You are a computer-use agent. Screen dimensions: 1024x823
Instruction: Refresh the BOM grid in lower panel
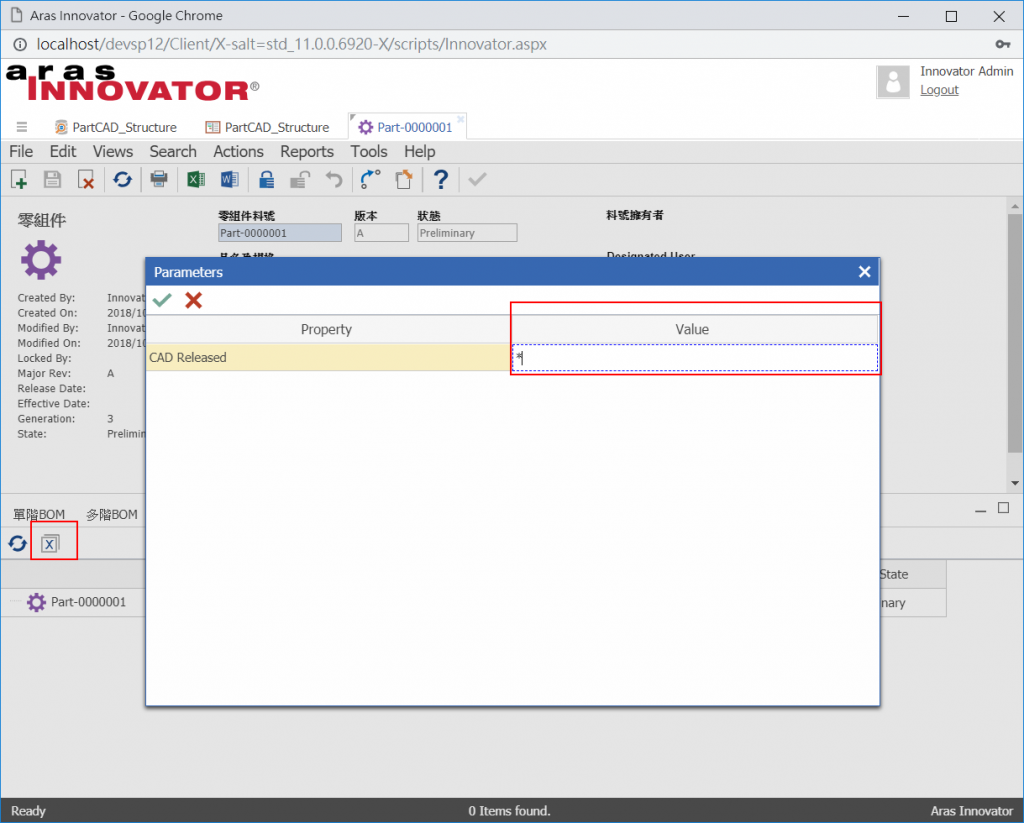point(18,543)
